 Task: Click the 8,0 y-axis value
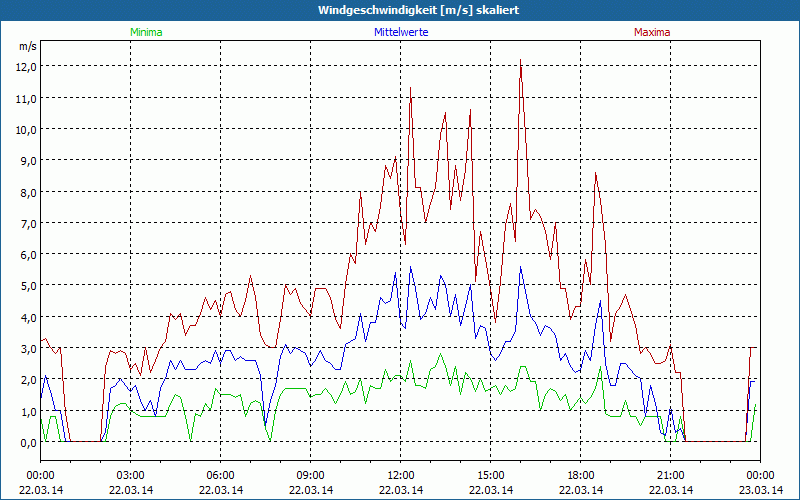[29, 192]
